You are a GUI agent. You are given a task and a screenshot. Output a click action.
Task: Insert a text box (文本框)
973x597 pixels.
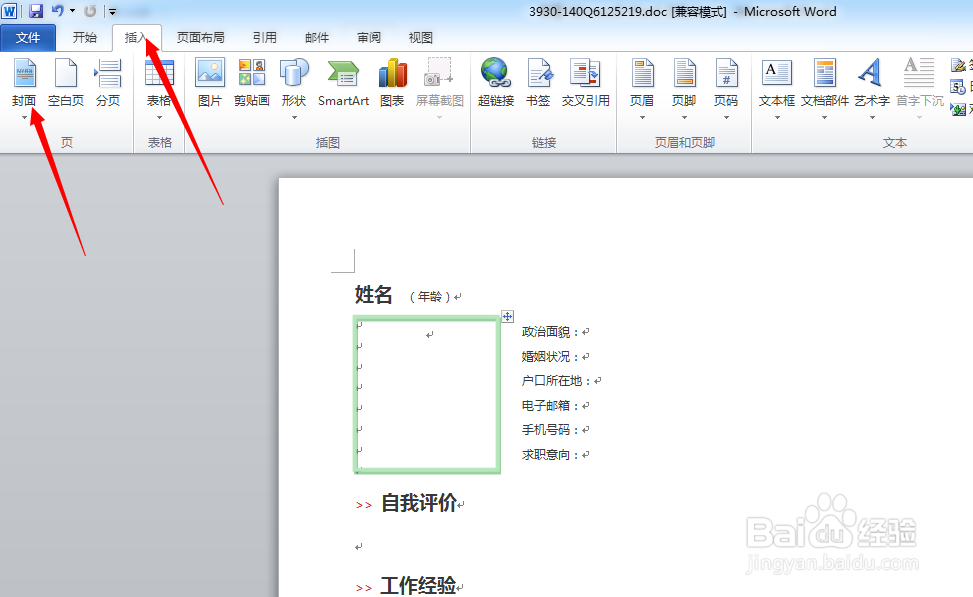777,83
